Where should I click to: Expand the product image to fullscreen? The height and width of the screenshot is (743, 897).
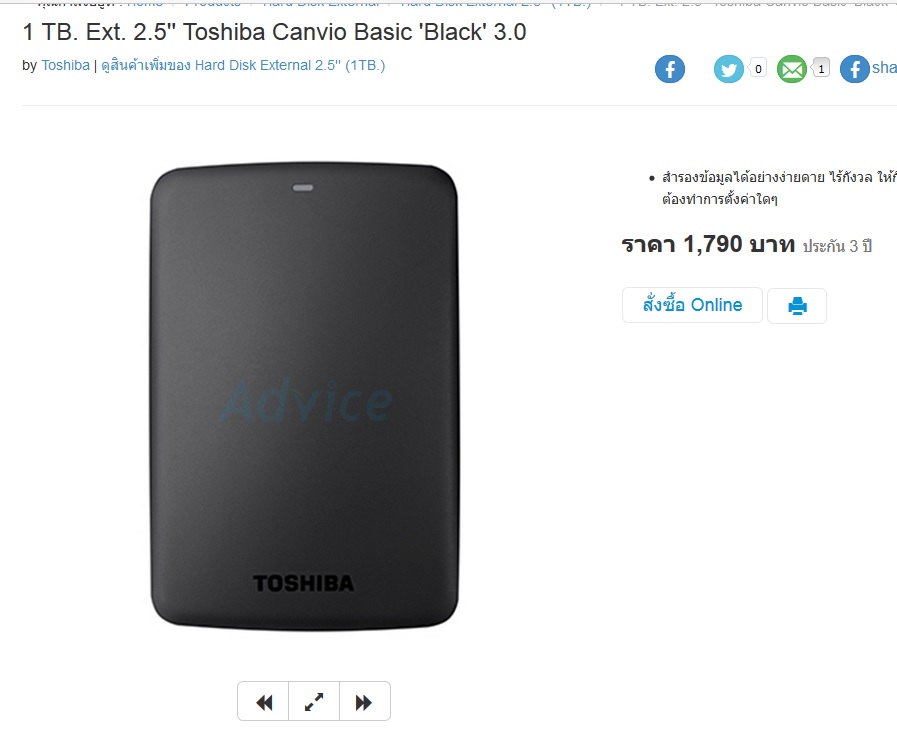tap(314, 701)
